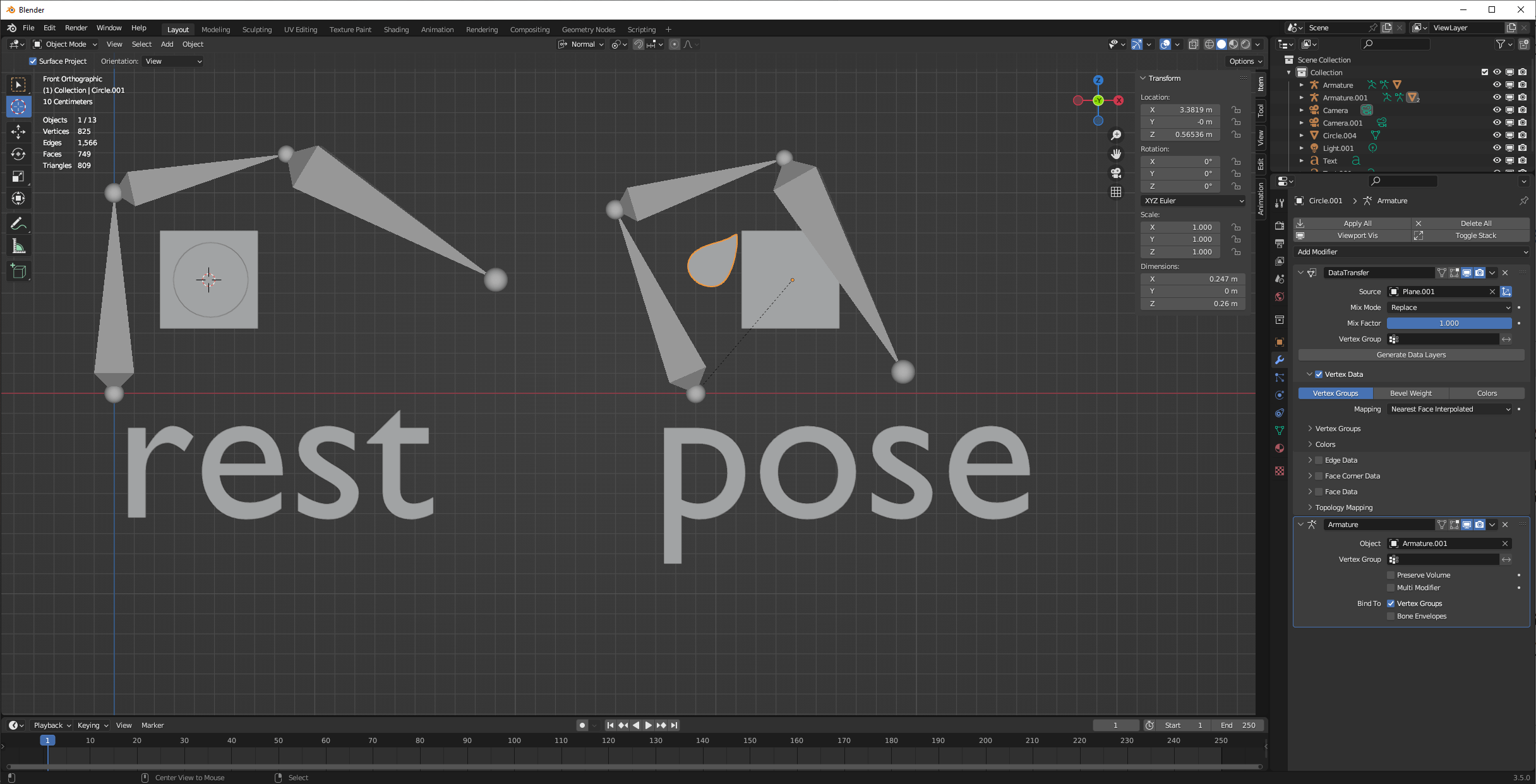Select the Measure tool
Image resolution: width=1536 pixels, height=784 pixels.
tap(18, 247)
